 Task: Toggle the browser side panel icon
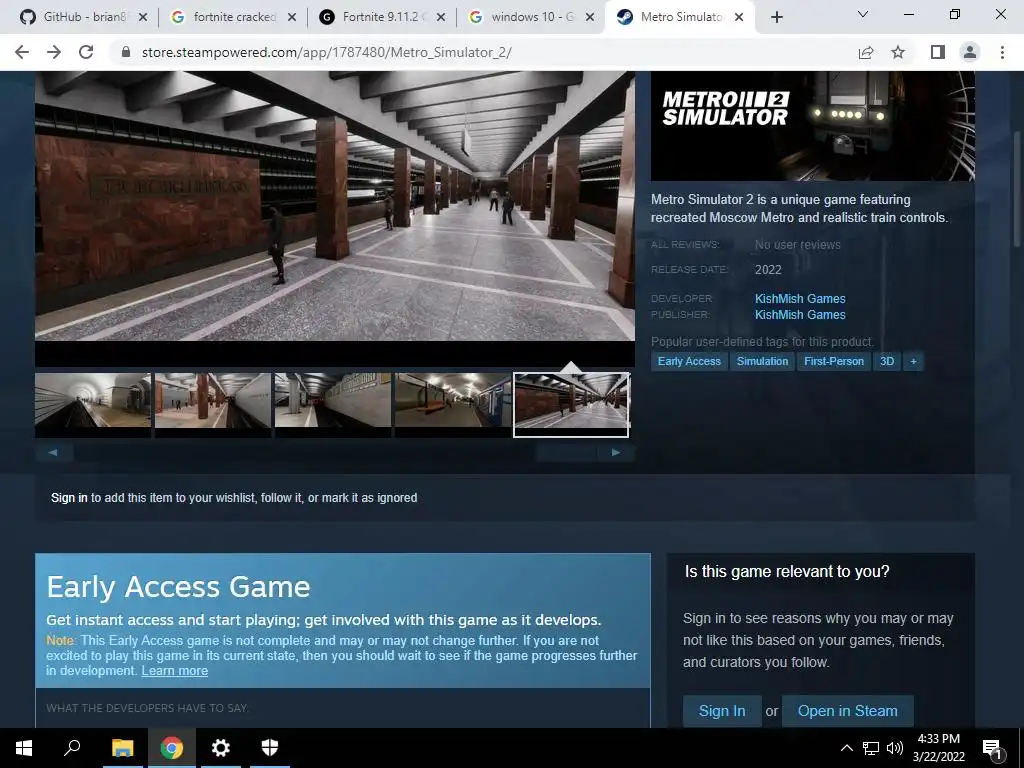(x=937, y=52)
